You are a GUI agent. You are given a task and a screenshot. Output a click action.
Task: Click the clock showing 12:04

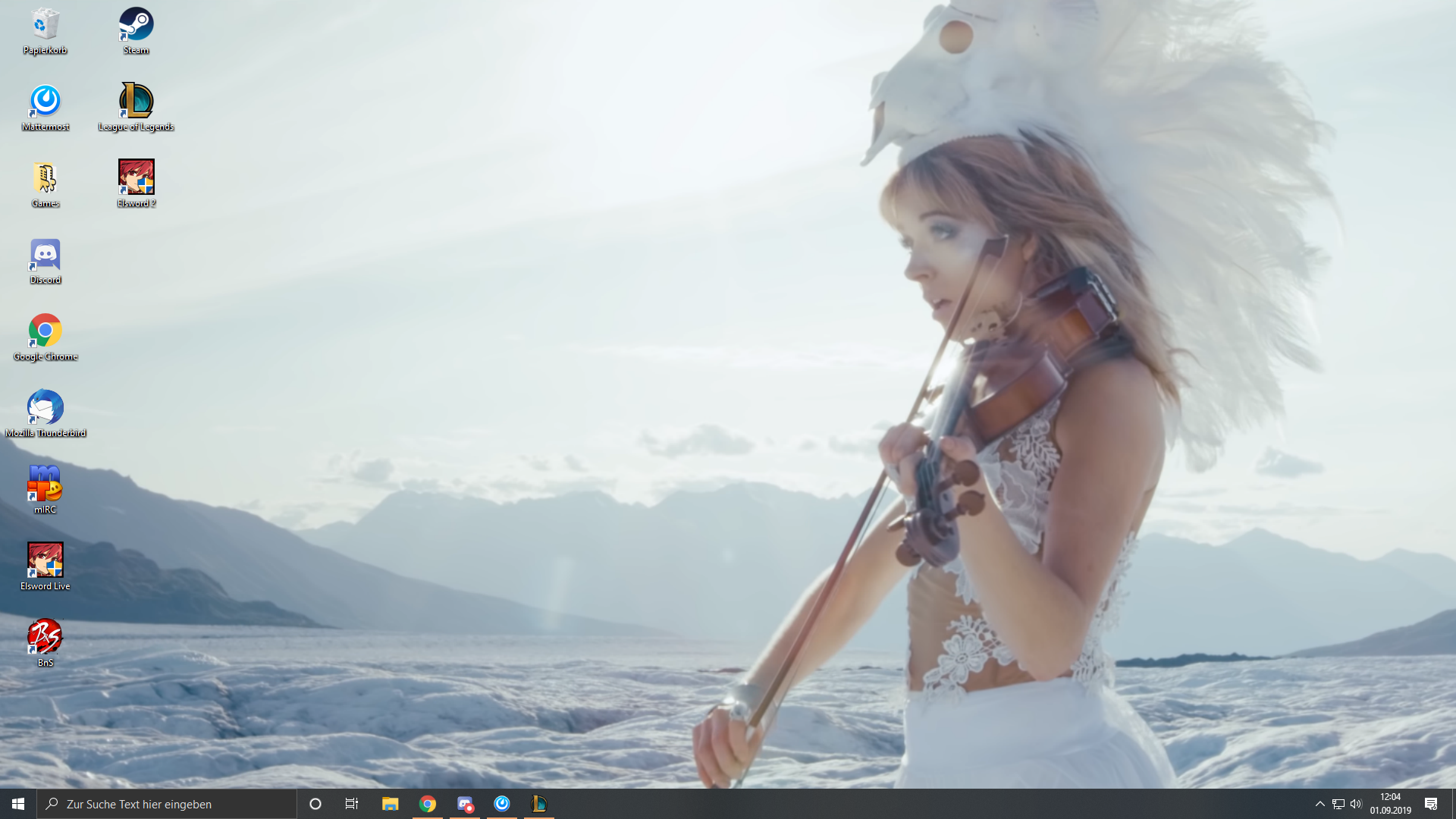pyautogui.click(x=1390, y=804)
